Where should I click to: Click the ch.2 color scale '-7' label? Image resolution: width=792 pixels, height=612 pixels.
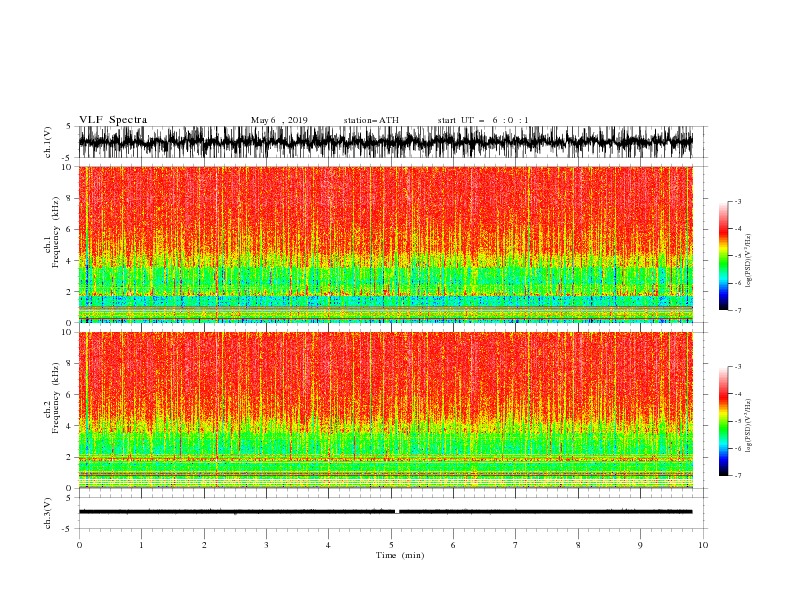[738, 476]
